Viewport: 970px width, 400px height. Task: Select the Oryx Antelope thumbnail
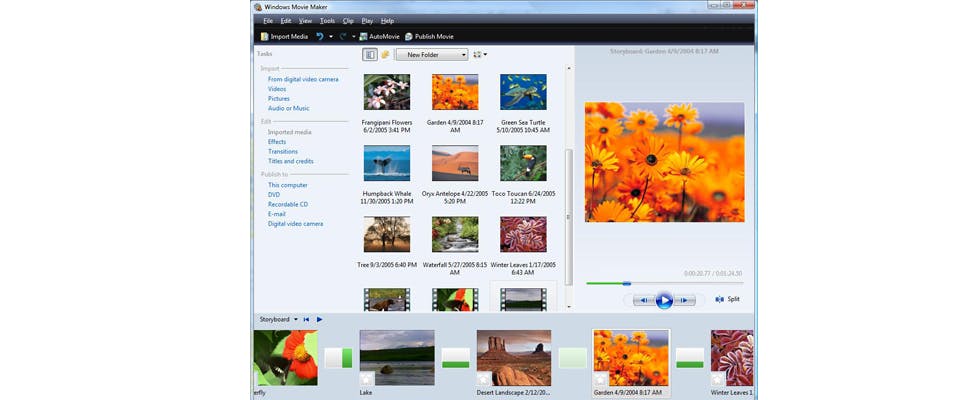click(455, 163)
